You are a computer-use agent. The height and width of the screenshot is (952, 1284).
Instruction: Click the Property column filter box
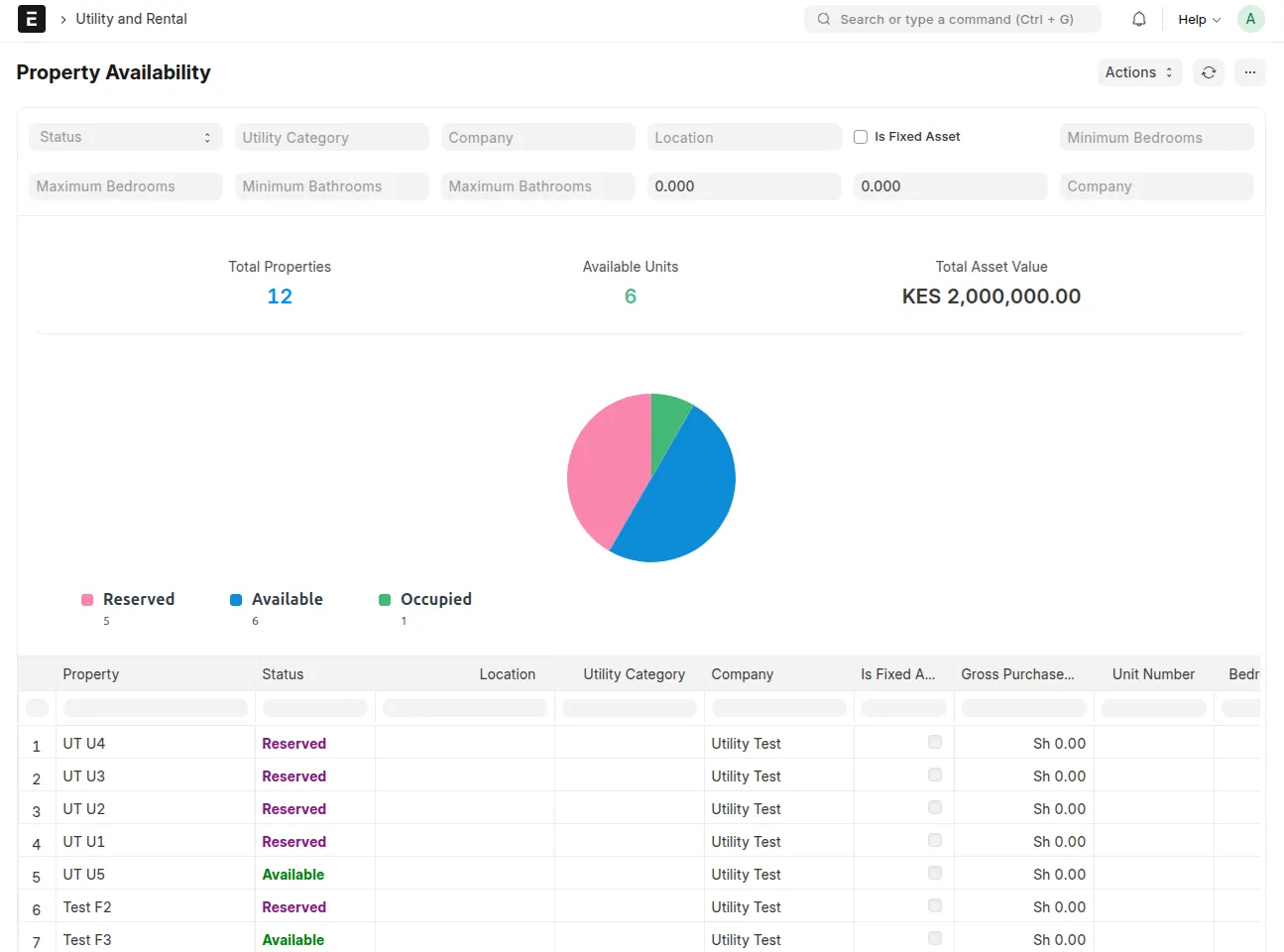[155, 708]
